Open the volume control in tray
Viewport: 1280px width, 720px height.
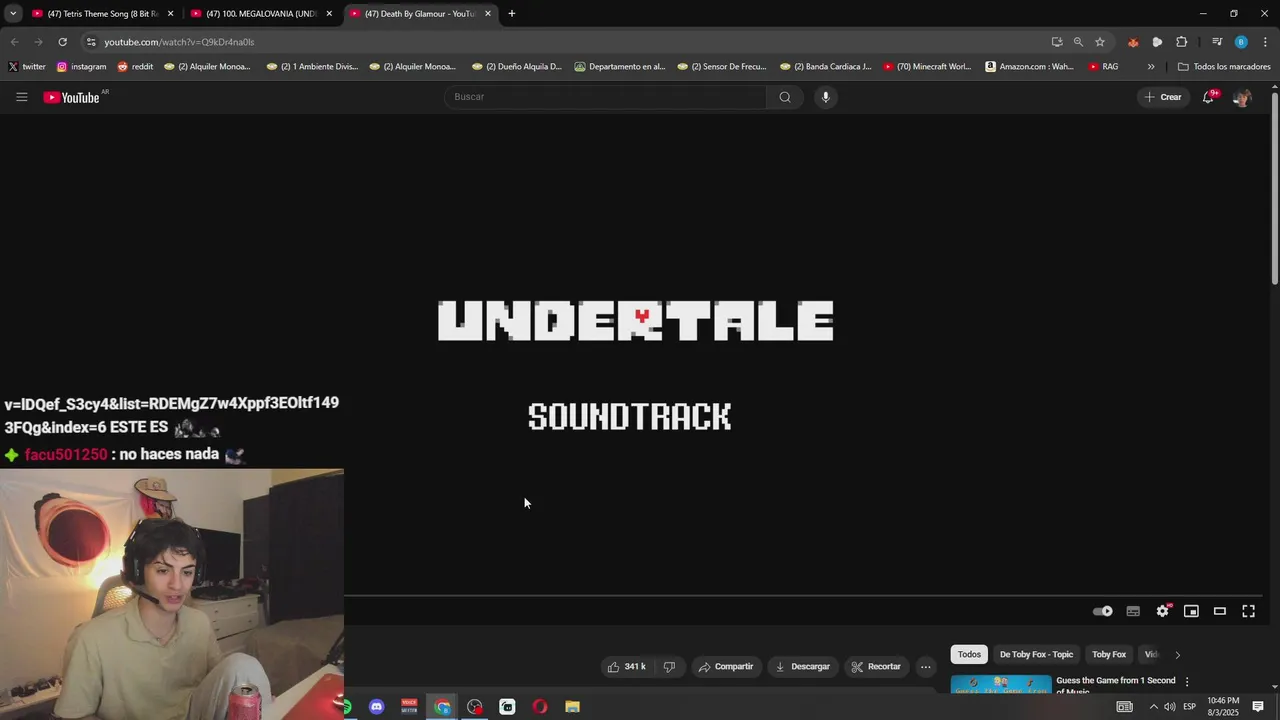1170,707
